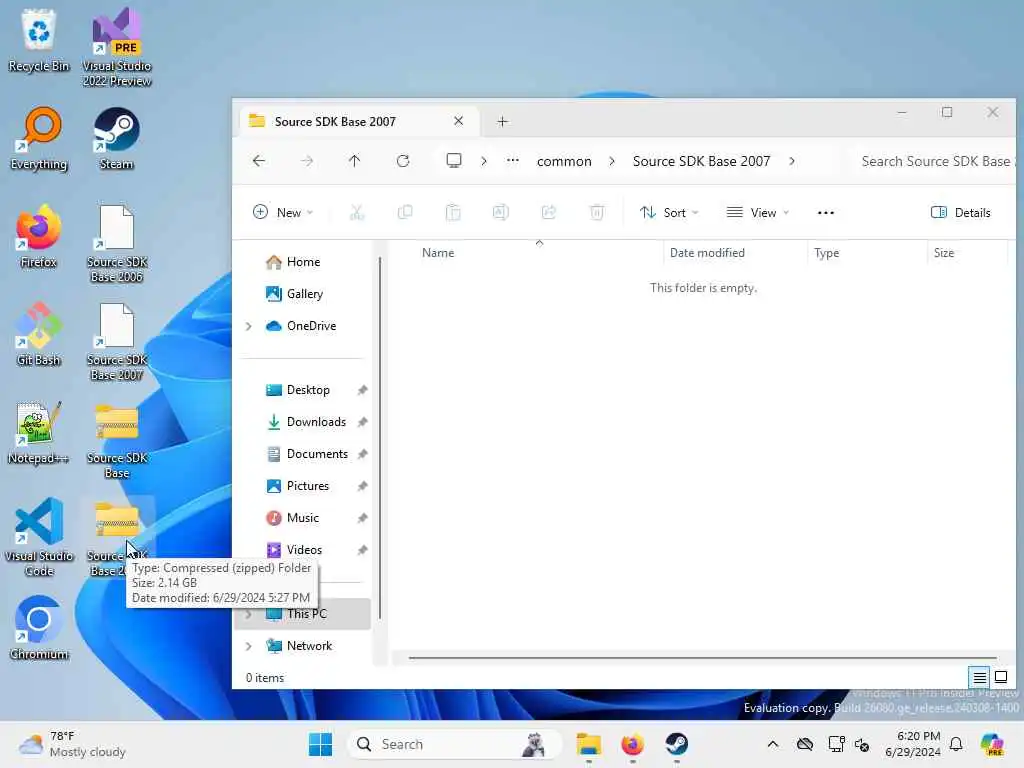Select the Notepad++ desktop shortcut

pos(39,432)
